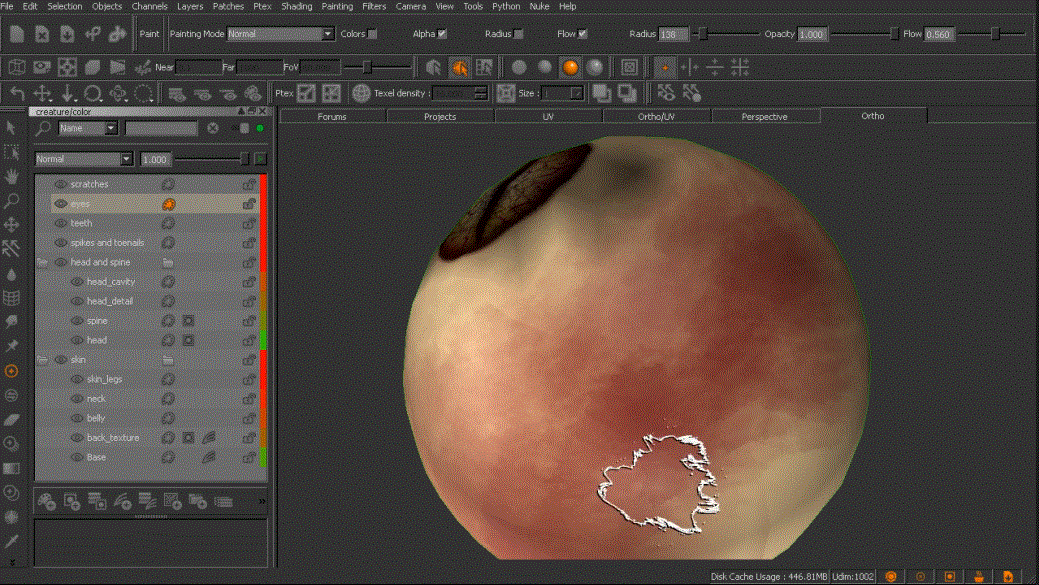Click the layer opacity value field

155,159
